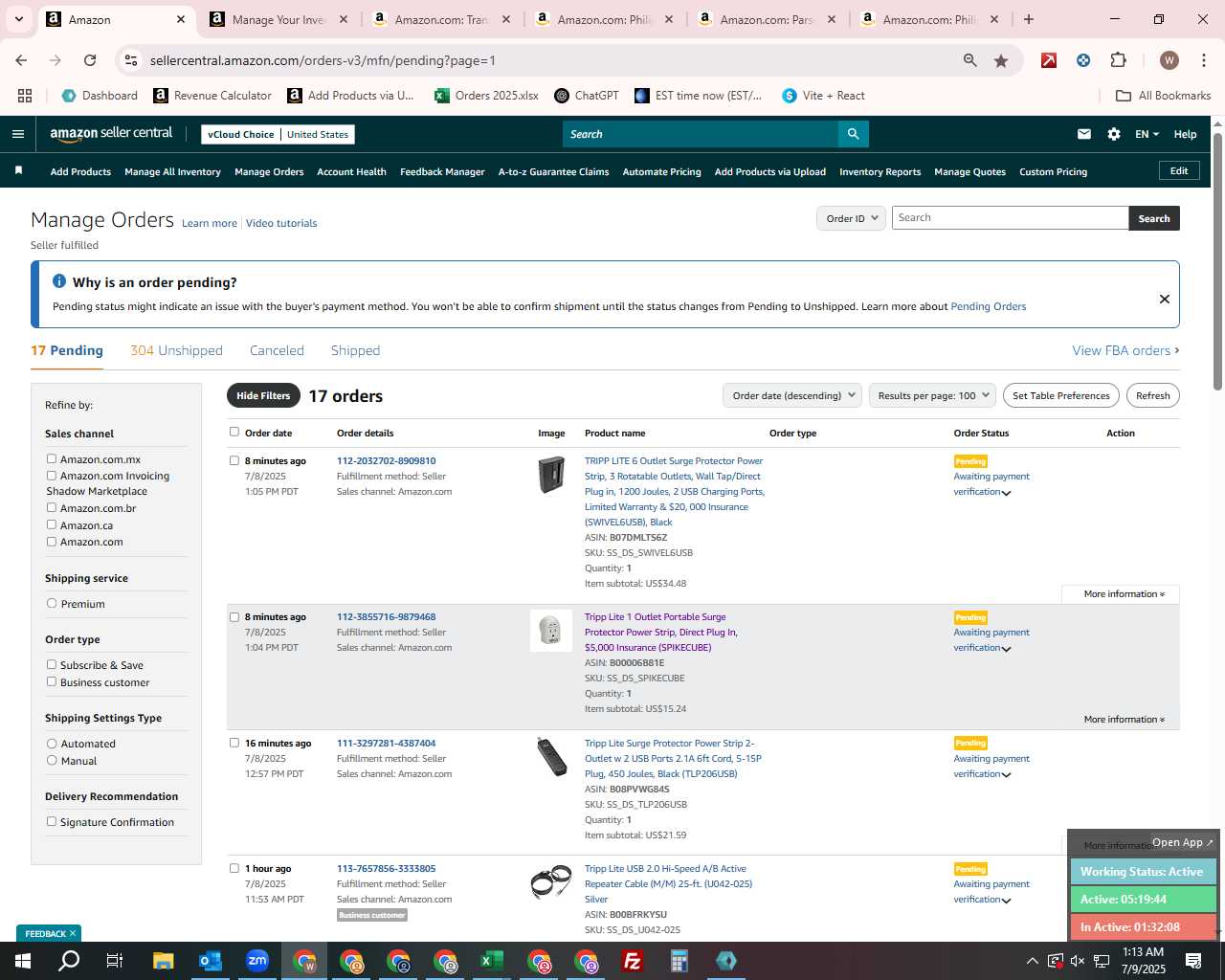Click the info icon in pending banner

click(58, 281)
